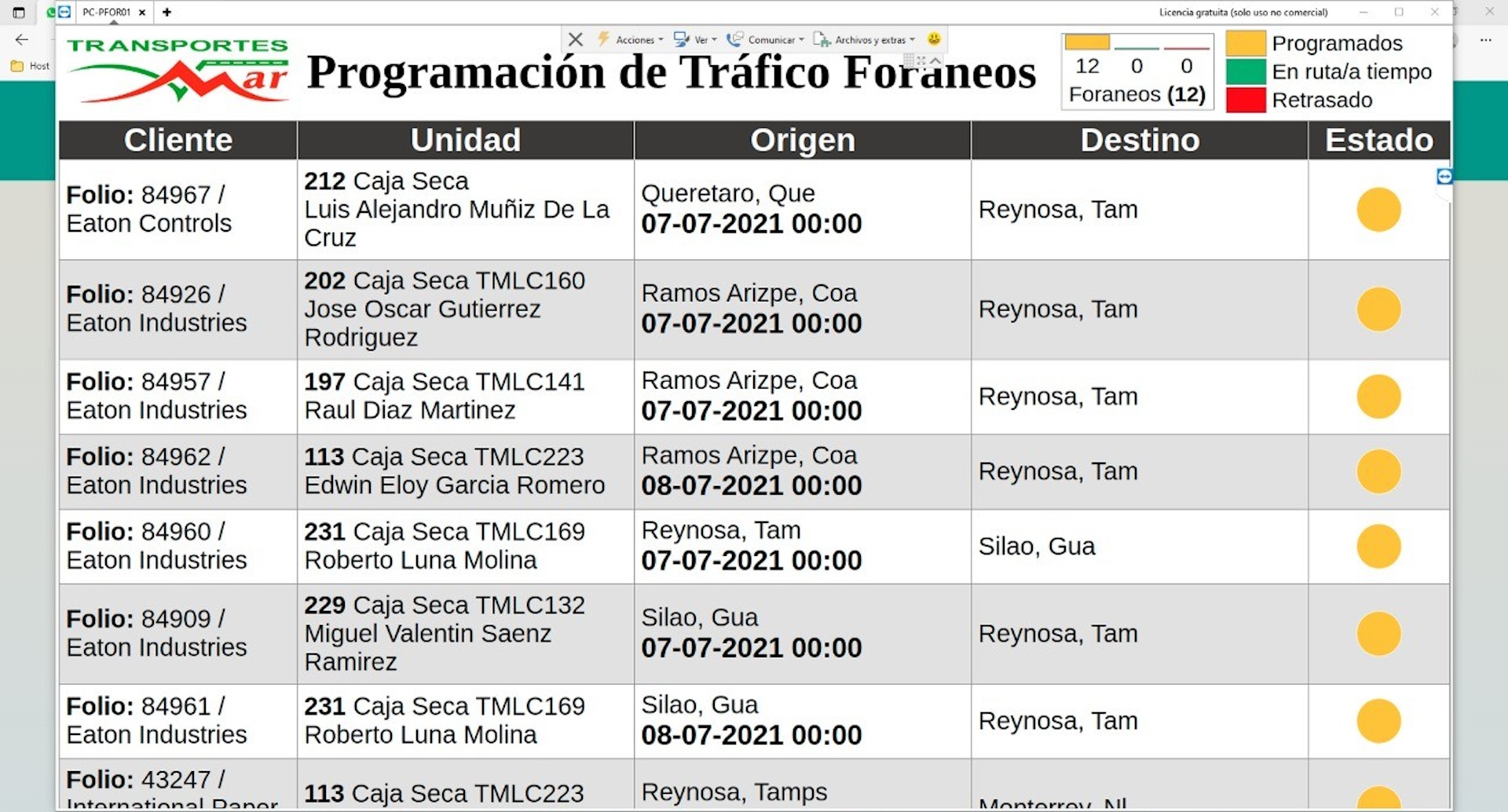Click the Unidad column header
Image resolution: width=1508 pixels, height=812 pixels.
pyautogui.click(x=466, y=140)
